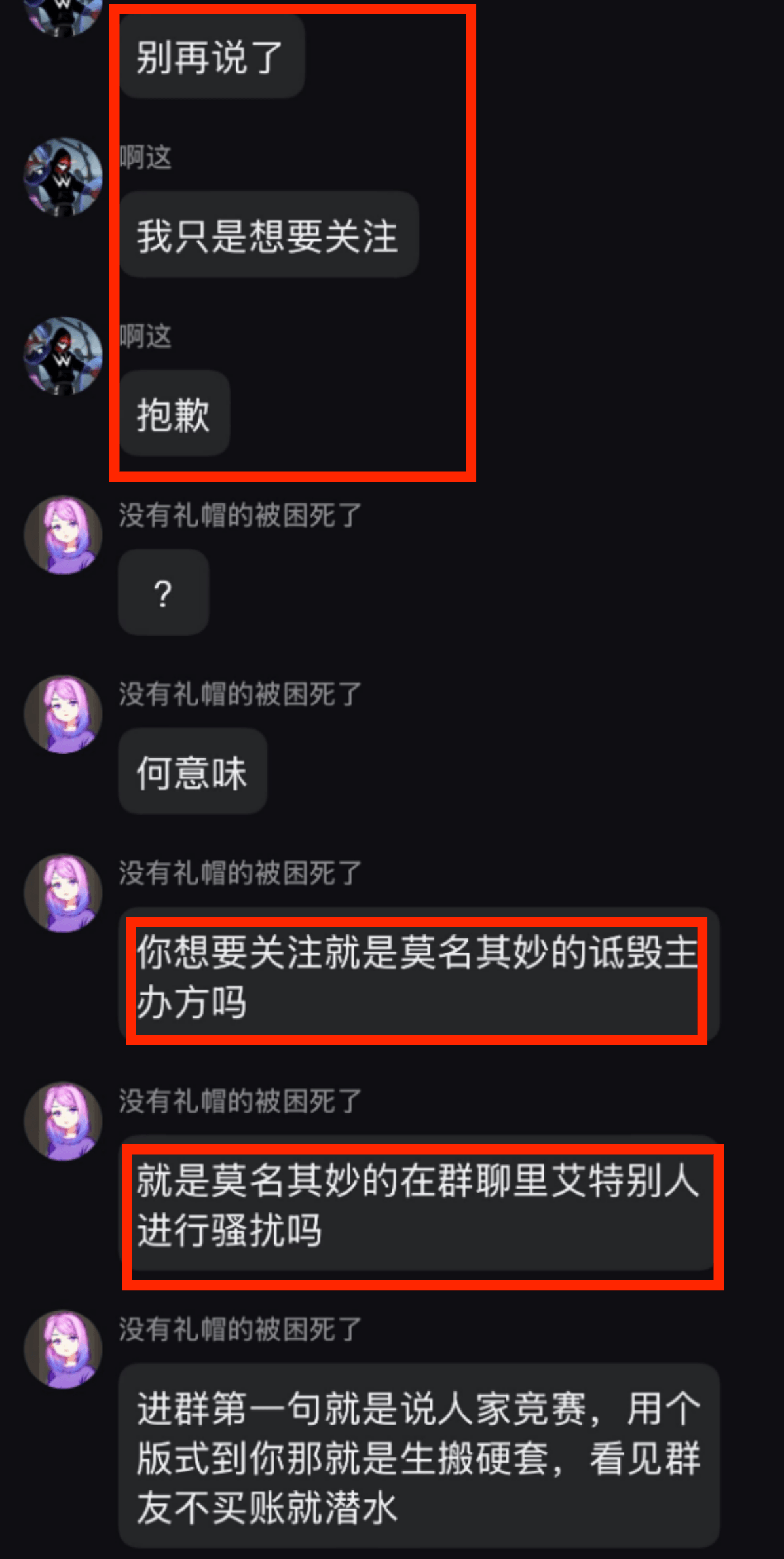The width and height of the screenshot is (784, 1559).
Task: Select the "抱歉" message bubble
Action: pyautogui.click(x=174, y=414)
